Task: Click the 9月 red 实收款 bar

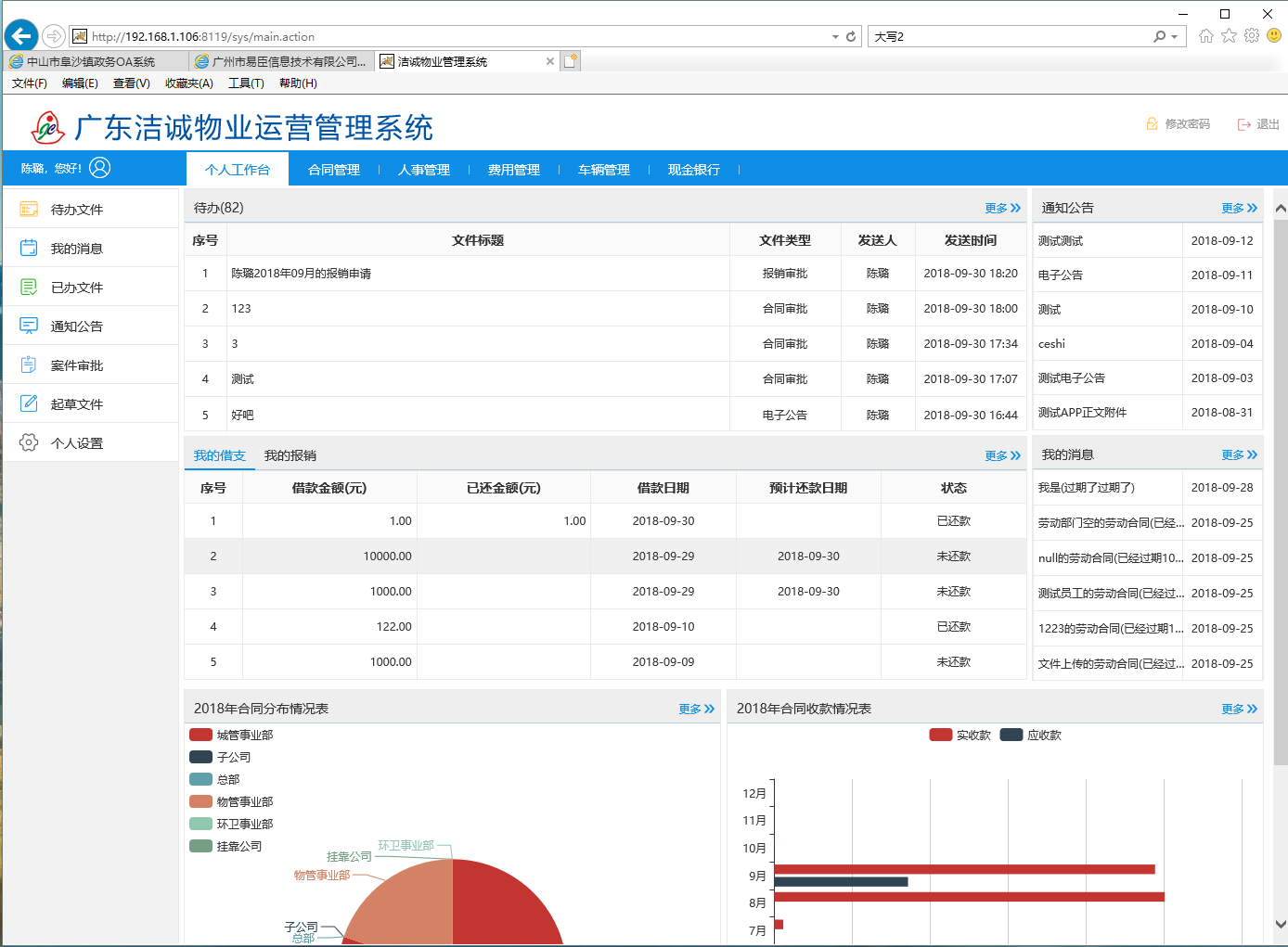Action: pyautogui.click(x=964, y=869)
